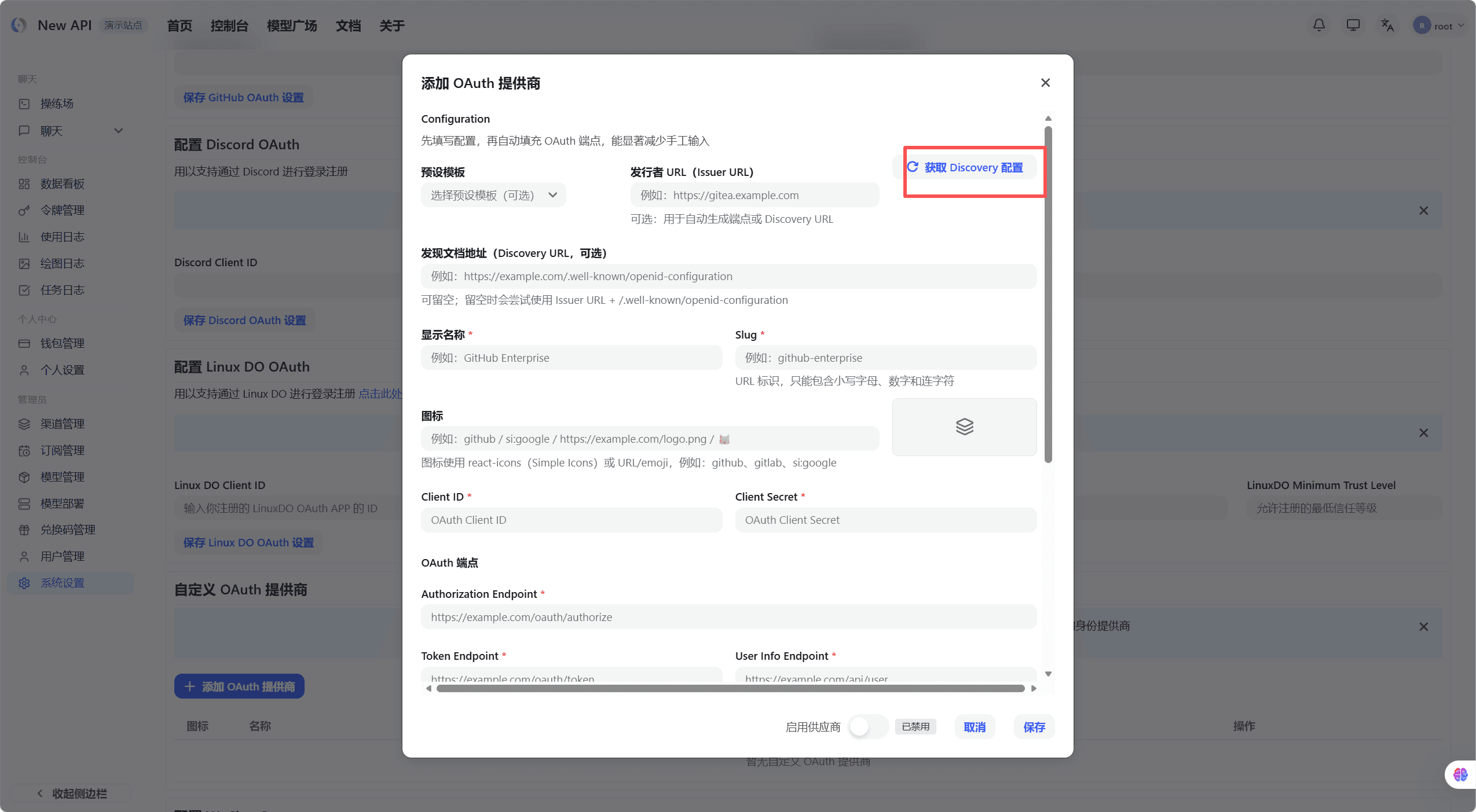Expand the 聊天 sidebar chevron
The width and height of the screenshot is (1476, 812).
click(x=118, y=131)
